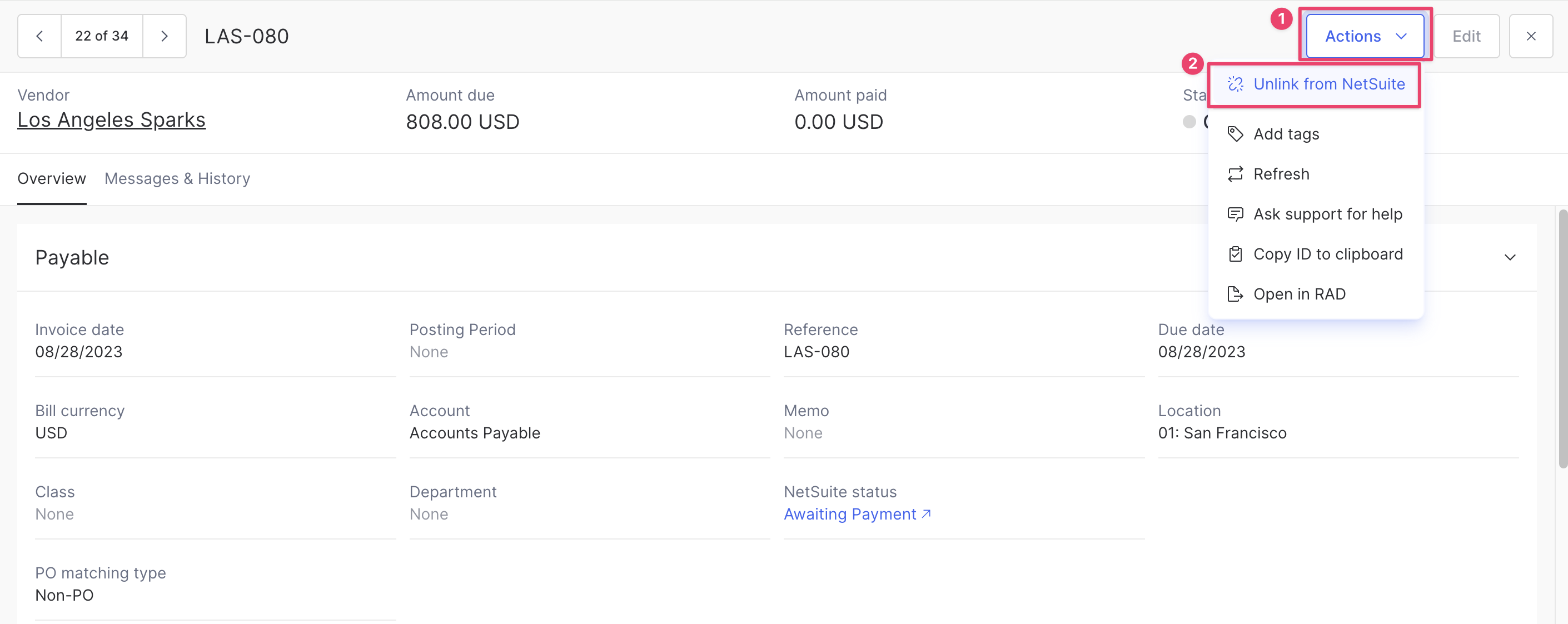Click the Edit button
Screen dimensions: 1568x624
coord(1466,36)
